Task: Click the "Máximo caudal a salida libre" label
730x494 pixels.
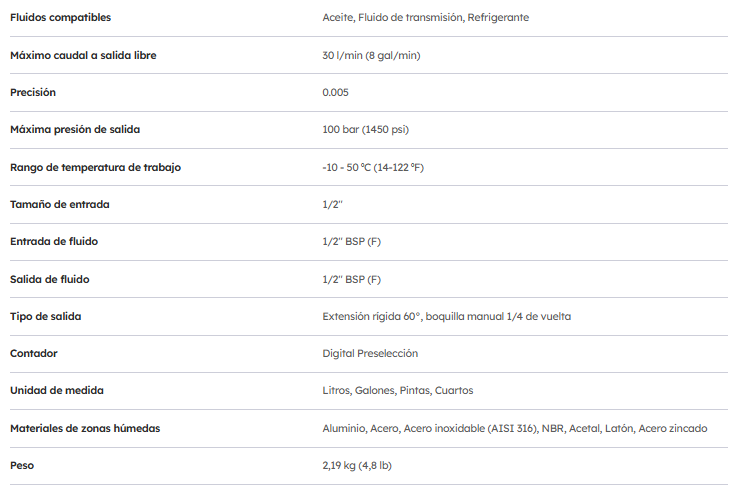Action: (83, 55)
